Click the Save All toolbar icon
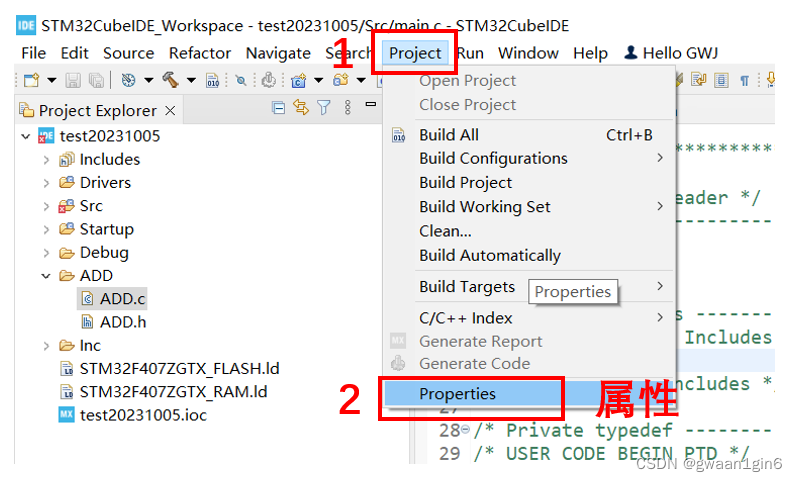The width and height of the screenshot is (797, 482). pos(96,80)
